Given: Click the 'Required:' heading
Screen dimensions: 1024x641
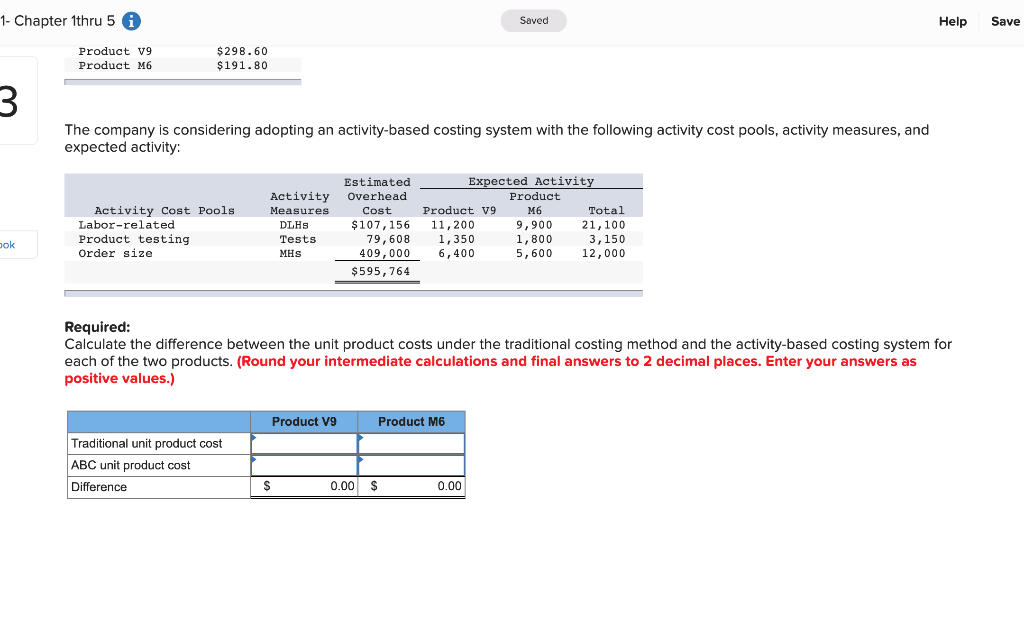Looking at the screenshot, I should click(97, 327).
